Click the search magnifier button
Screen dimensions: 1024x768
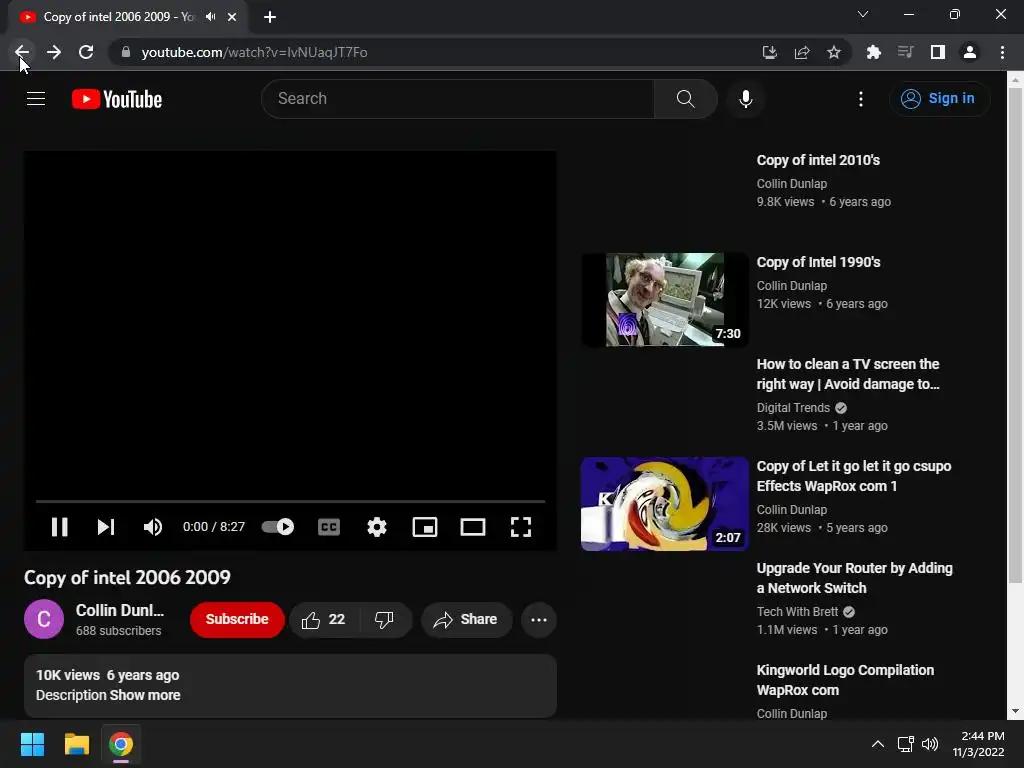coord(686,99)
